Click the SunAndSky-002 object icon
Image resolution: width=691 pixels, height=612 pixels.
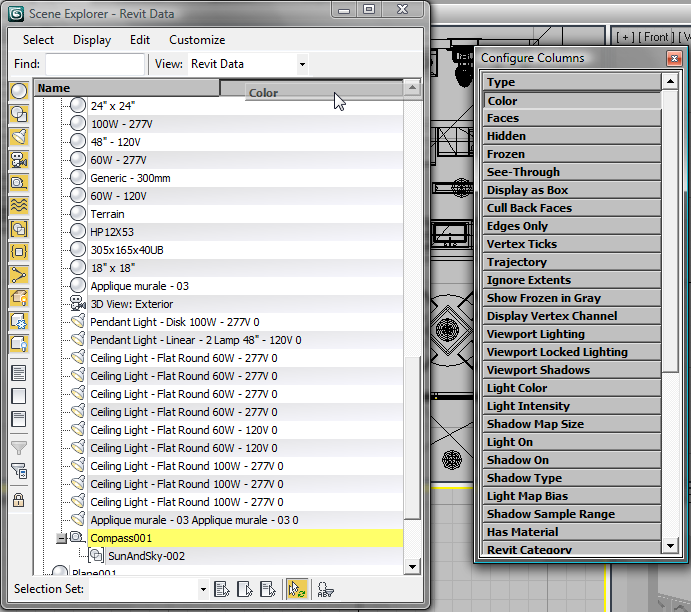pyautogui.click(x=96, y=556)
